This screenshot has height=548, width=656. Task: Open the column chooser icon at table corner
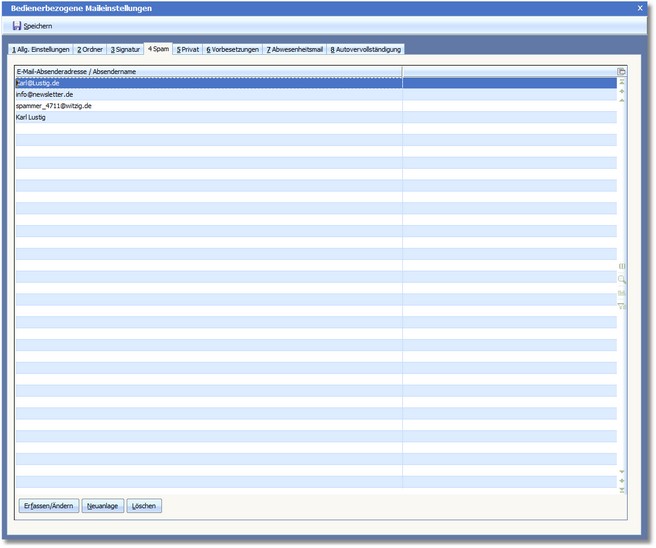click(x=621, y=72)
